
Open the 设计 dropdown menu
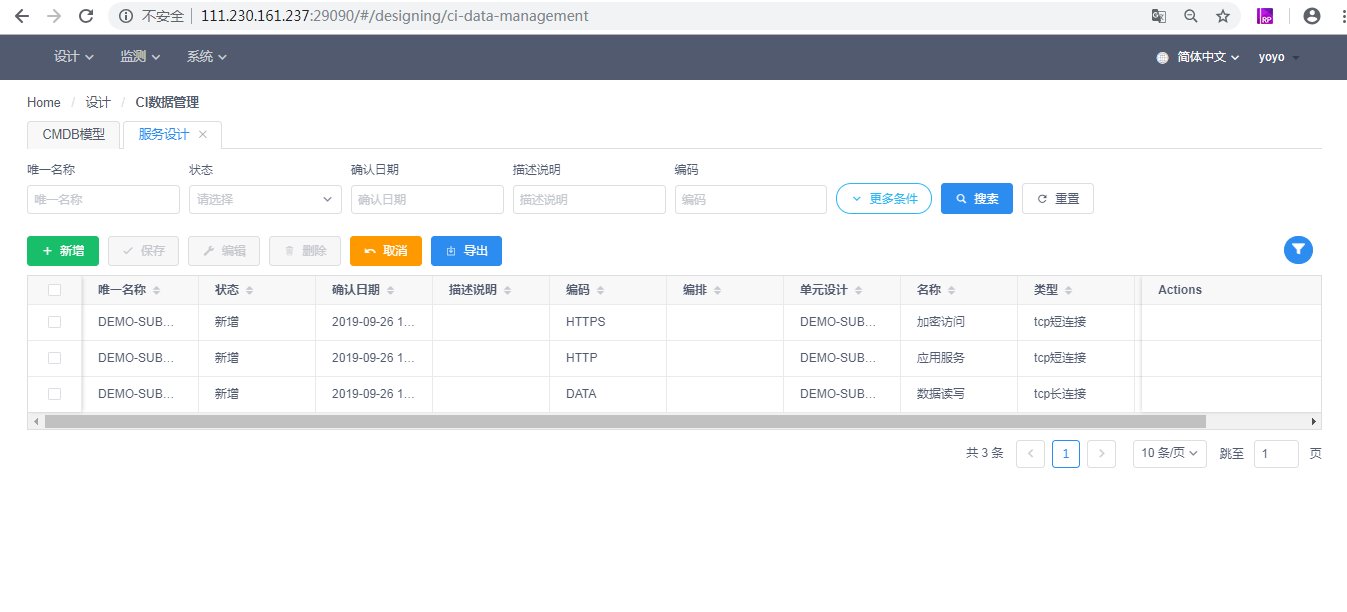click(x=74, y=57)
